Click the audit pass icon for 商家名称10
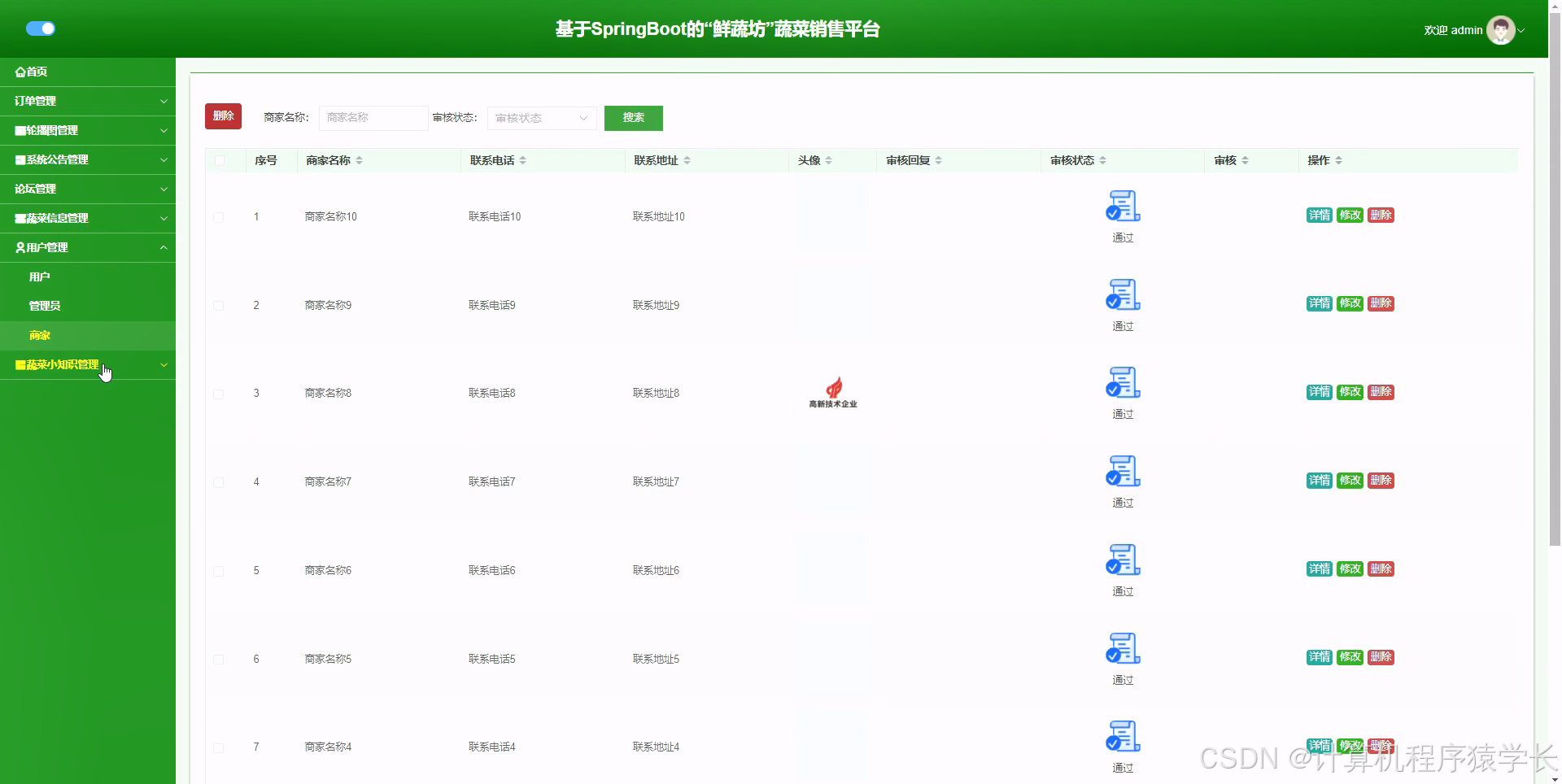This screenshot has width=1562, height=784. 1123,207
